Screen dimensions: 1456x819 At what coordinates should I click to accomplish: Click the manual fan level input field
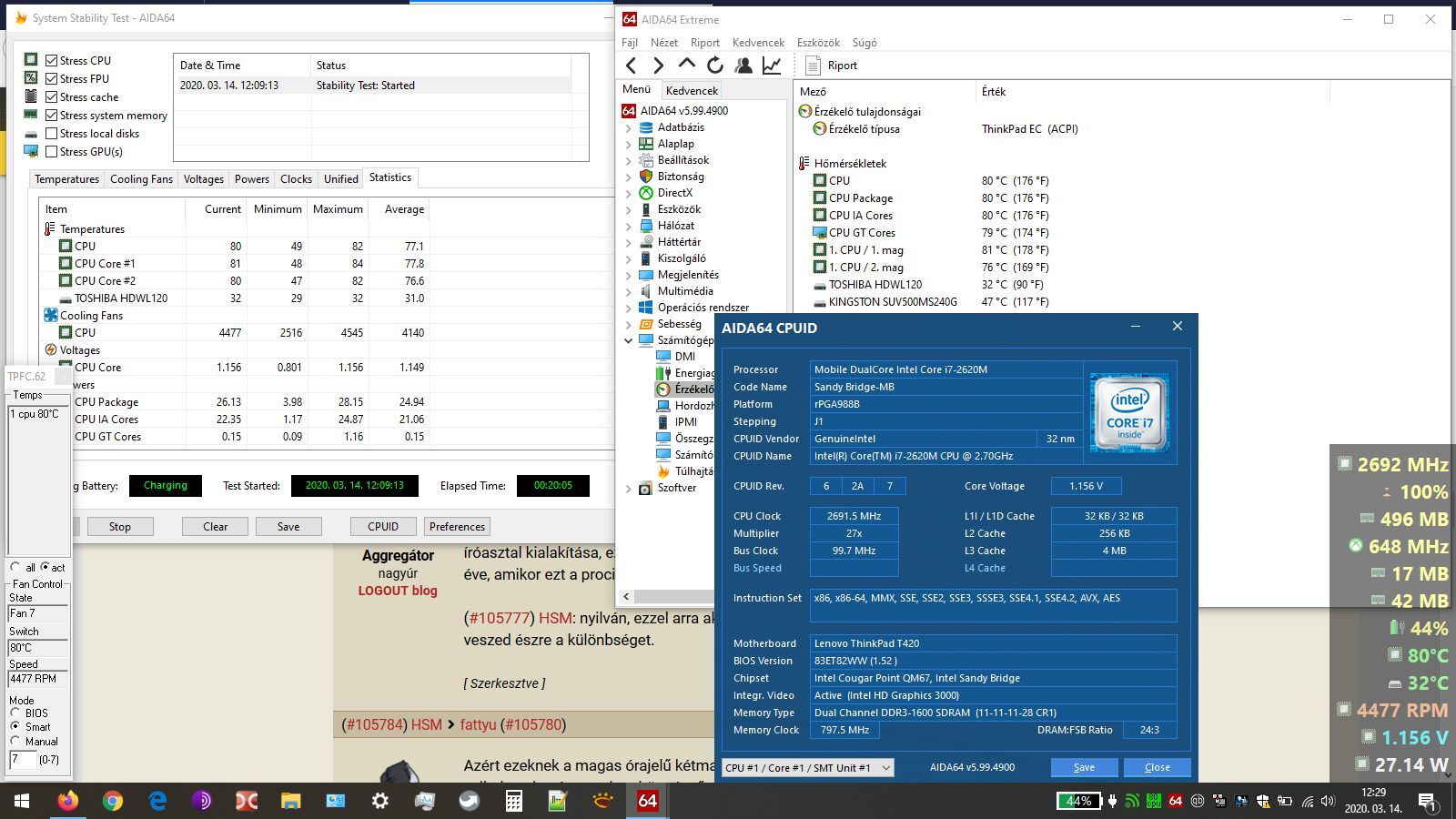(22, 759)
